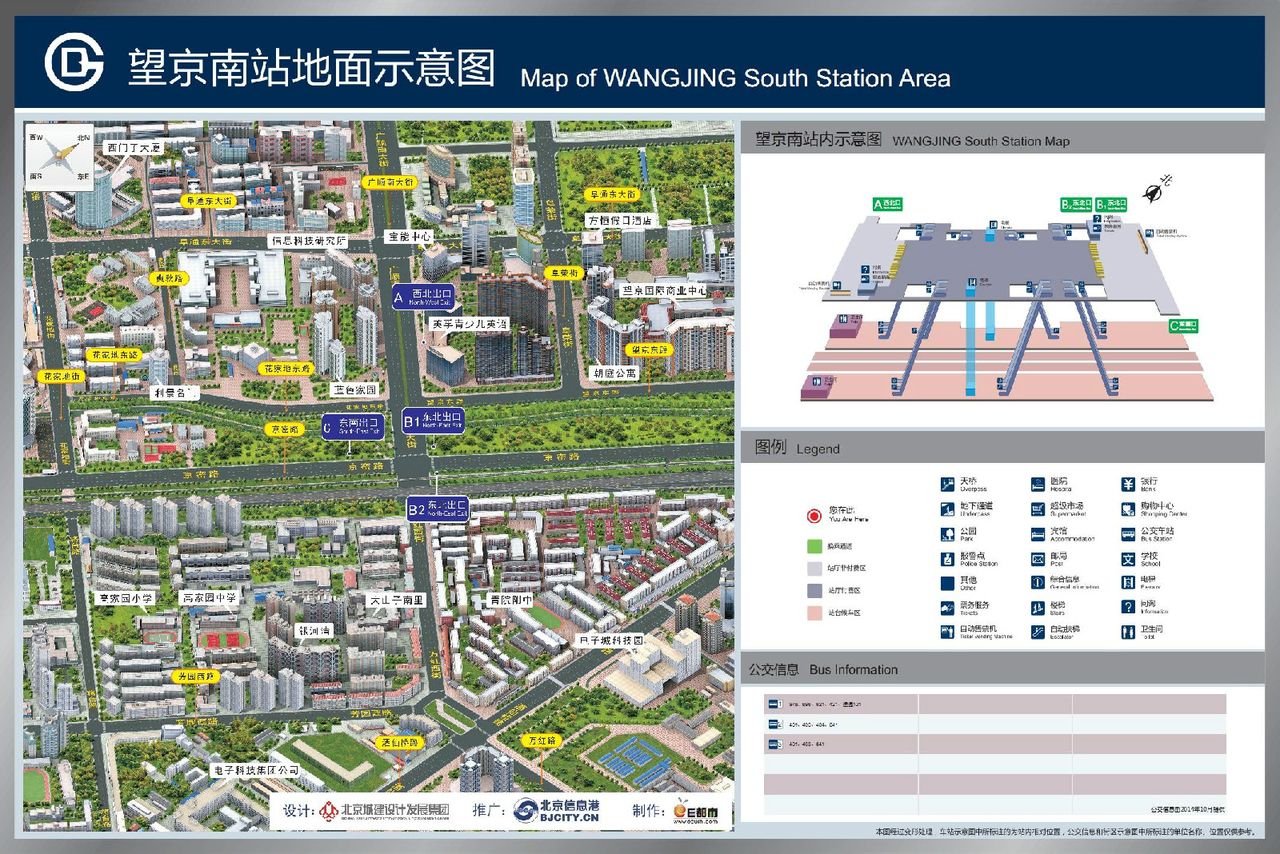
Task: Click the Elevator legend icon
Action: [1128, 582]
